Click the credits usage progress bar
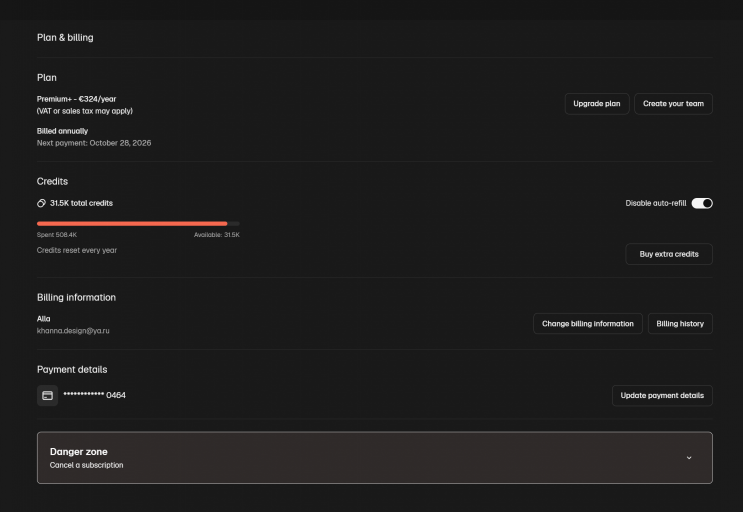Screen dimensions: 743x512 point(138,224)
